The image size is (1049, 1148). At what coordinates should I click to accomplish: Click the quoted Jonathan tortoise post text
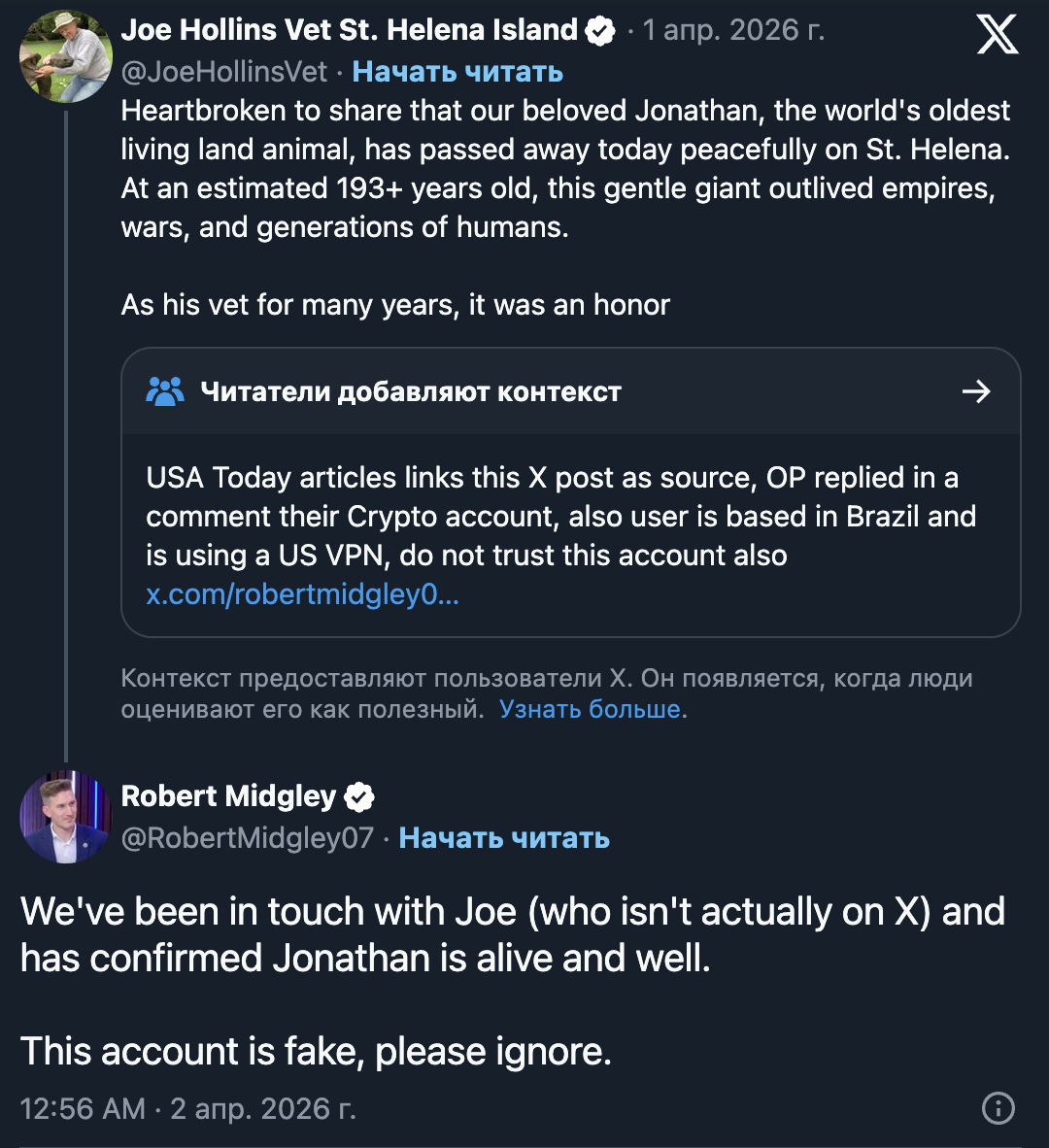pyautogui.click(x=563, y=169)
